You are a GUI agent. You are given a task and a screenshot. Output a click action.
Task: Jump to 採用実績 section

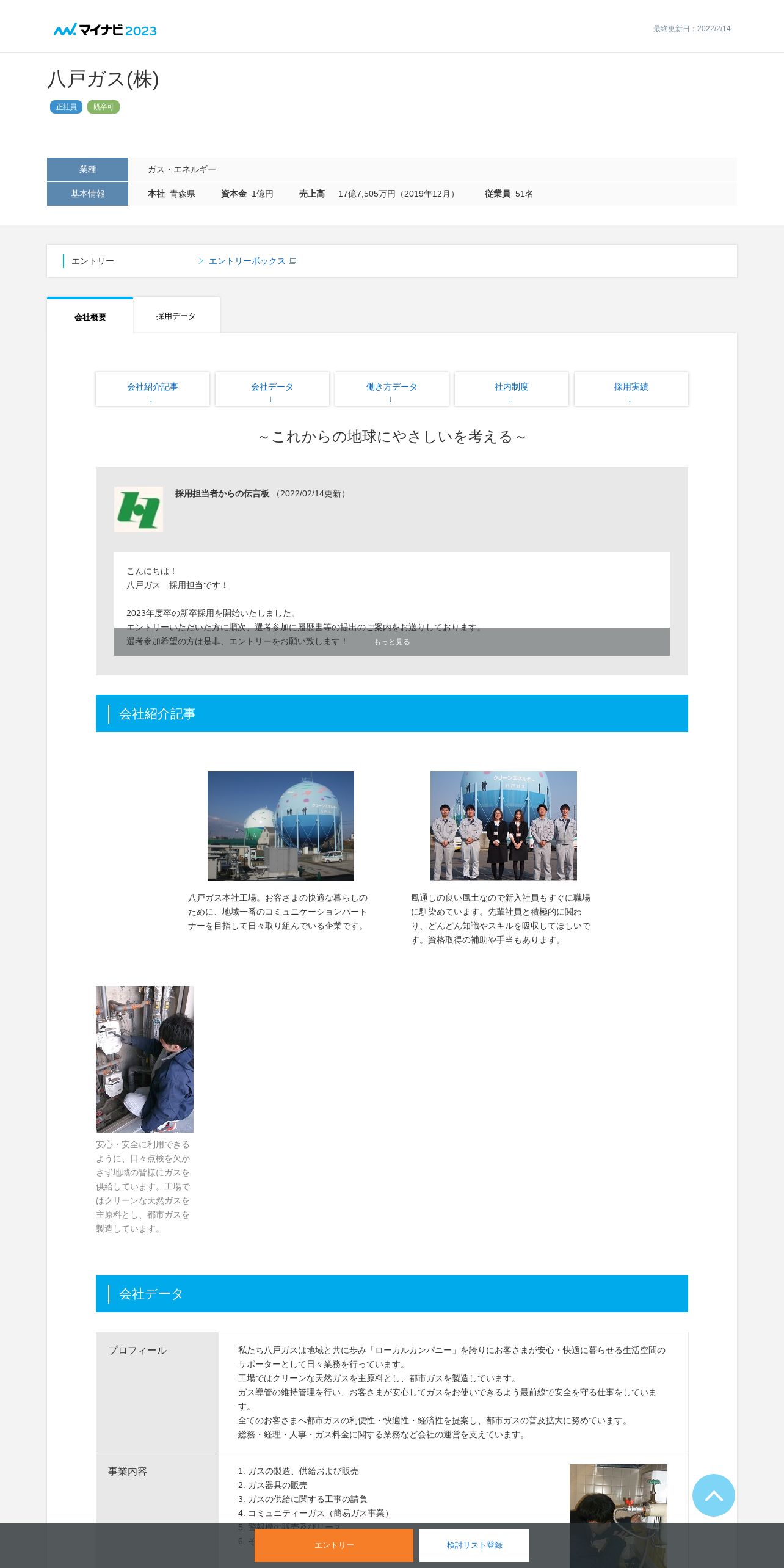[x=631, y=389]
